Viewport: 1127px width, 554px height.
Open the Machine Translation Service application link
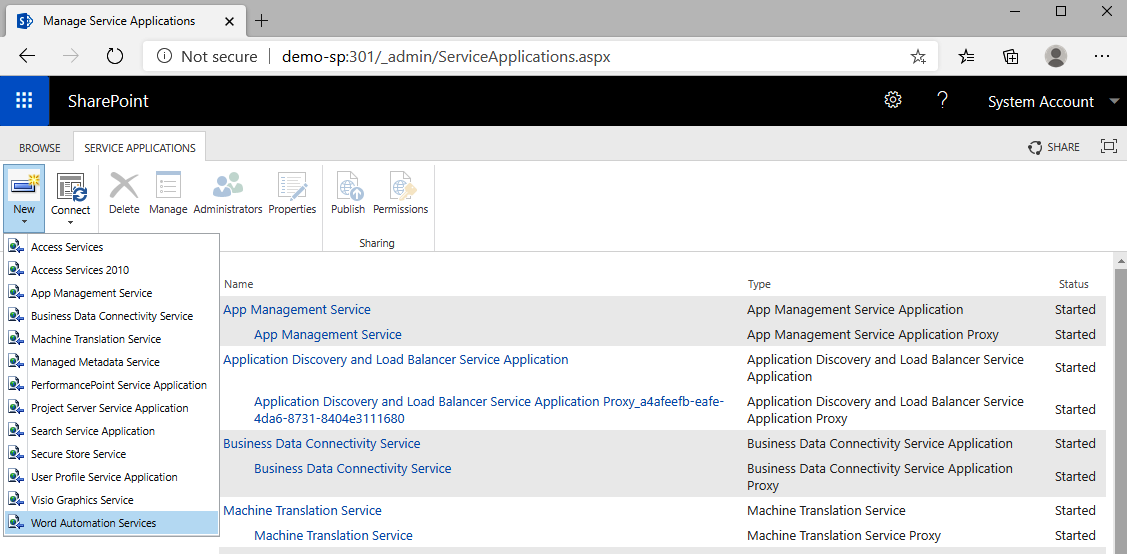[x=302, y=510]
